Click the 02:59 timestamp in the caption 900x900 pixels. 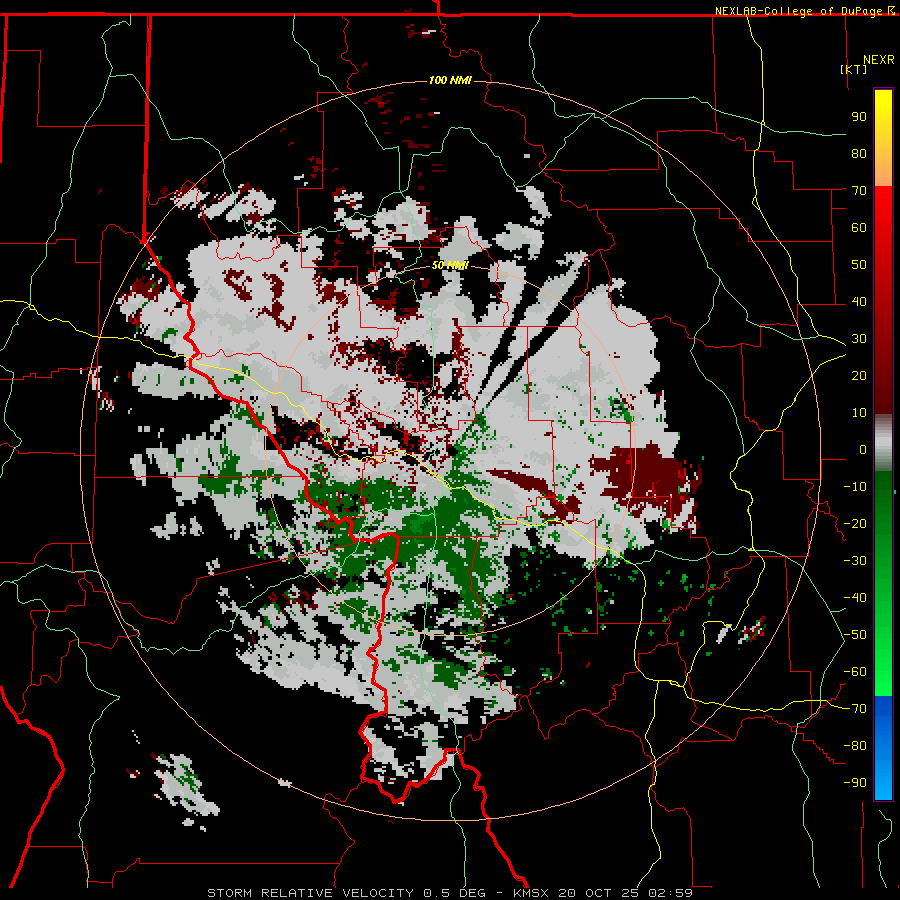pos(670,893)
